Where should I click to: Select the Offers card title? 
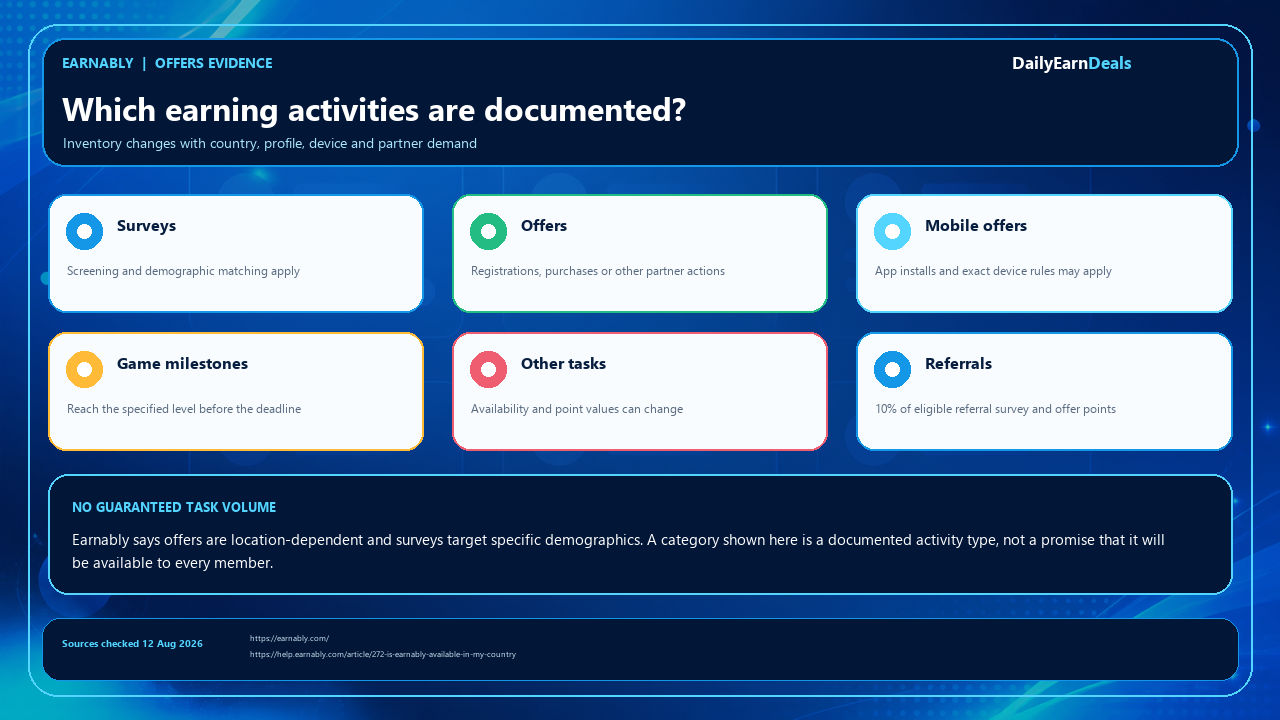pyautogui.click(x=544, y=226)
